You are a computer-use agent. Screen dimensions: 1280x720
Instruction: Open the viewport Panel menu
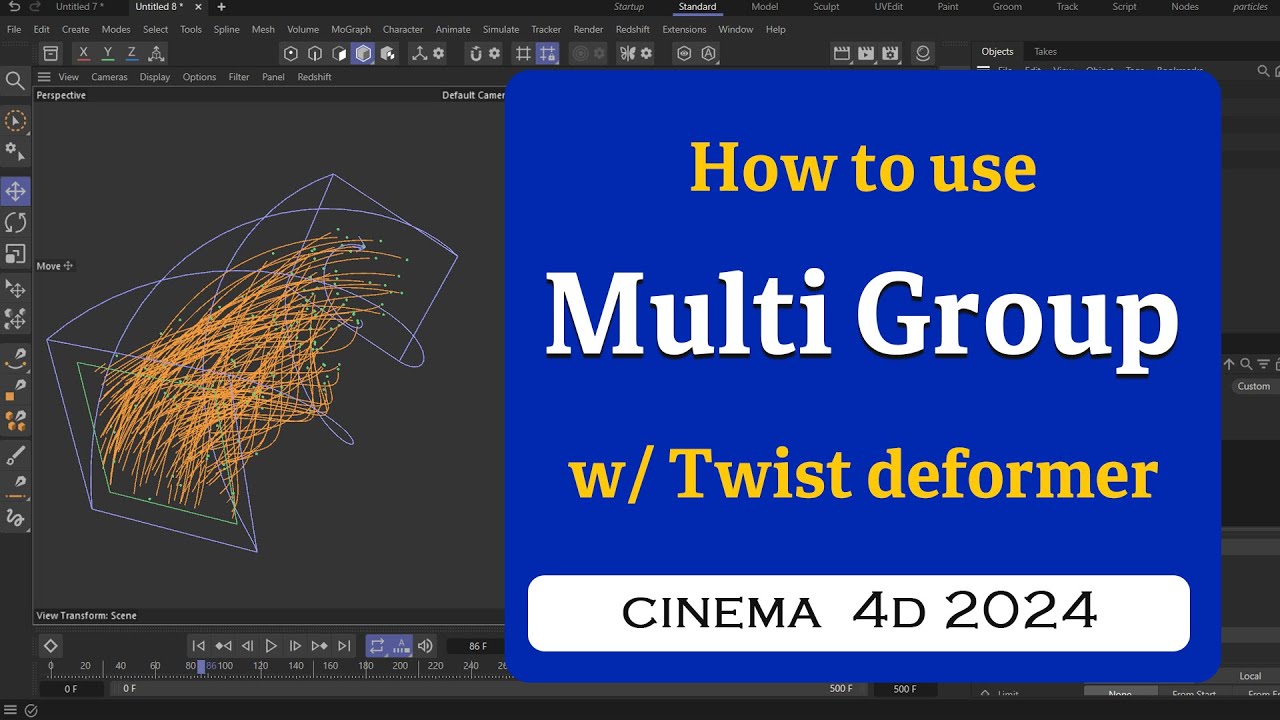(273, 77)
